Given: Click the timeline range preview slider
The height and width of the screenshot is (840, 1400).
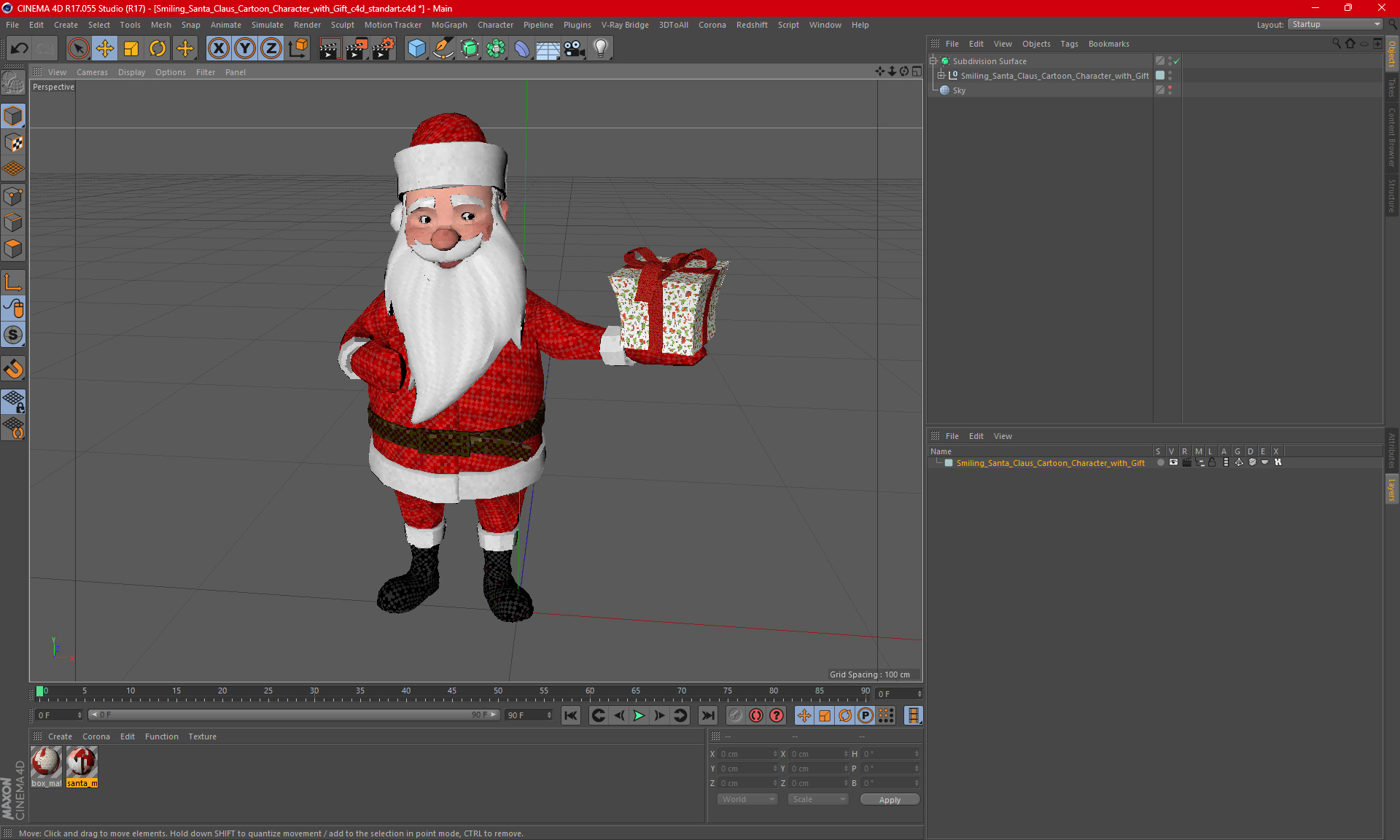Looking at the screenshot, I should coord(295,715).
